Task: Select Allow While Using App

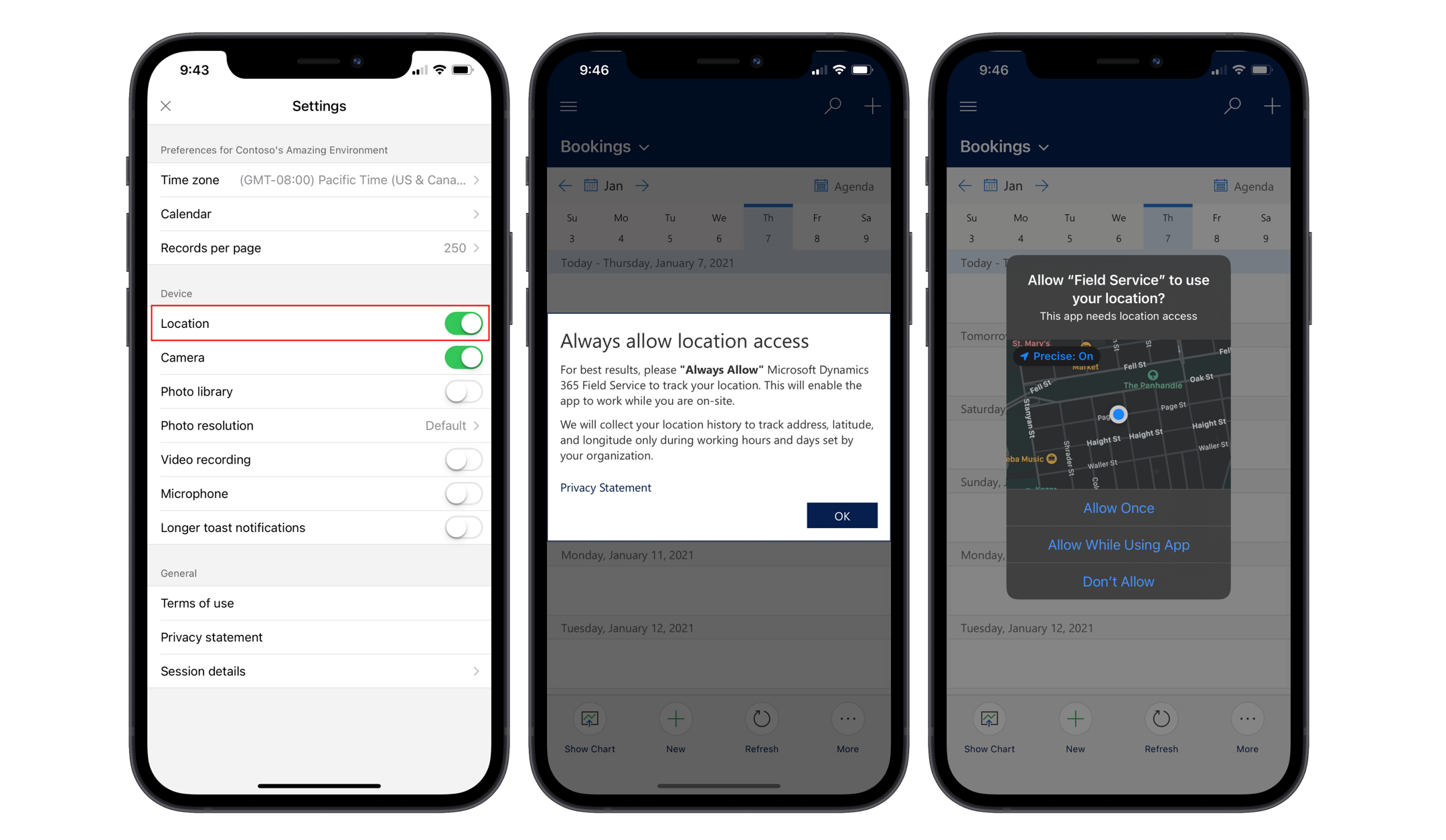Action: [1118, 545]
